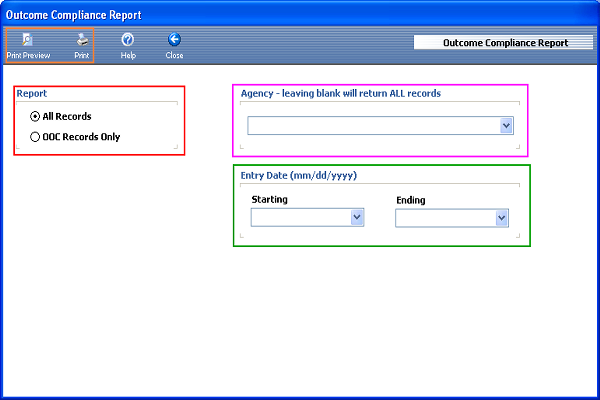Open the Starting date dropdown arrow
The height and width of the screenshot is (400, 600).
[356, 217]
